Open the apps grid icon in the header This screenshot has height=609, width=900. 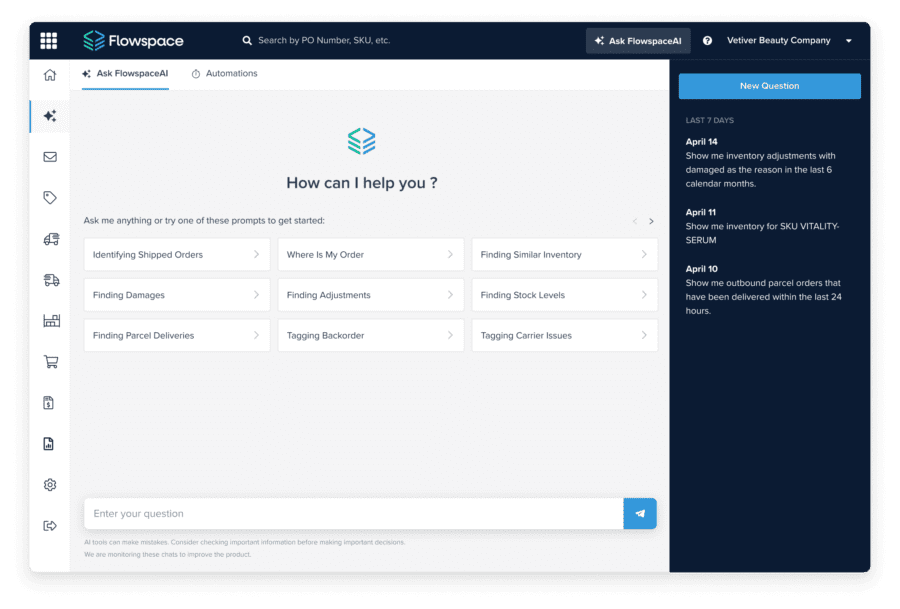49,40
